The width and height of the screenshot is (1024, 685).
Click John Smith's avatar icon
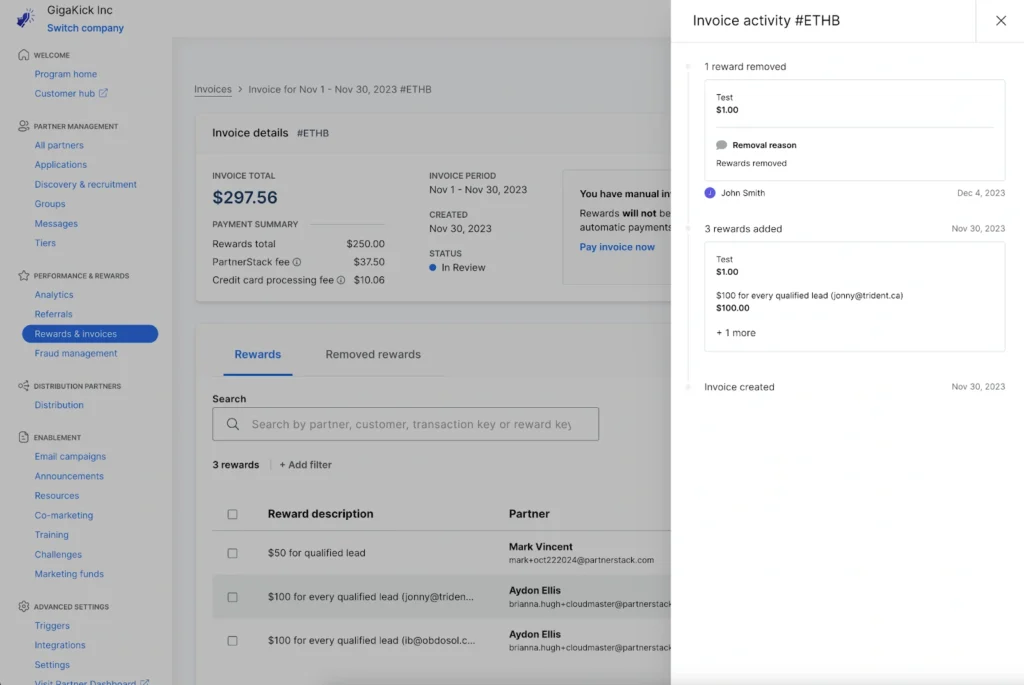tap(710, 193)
